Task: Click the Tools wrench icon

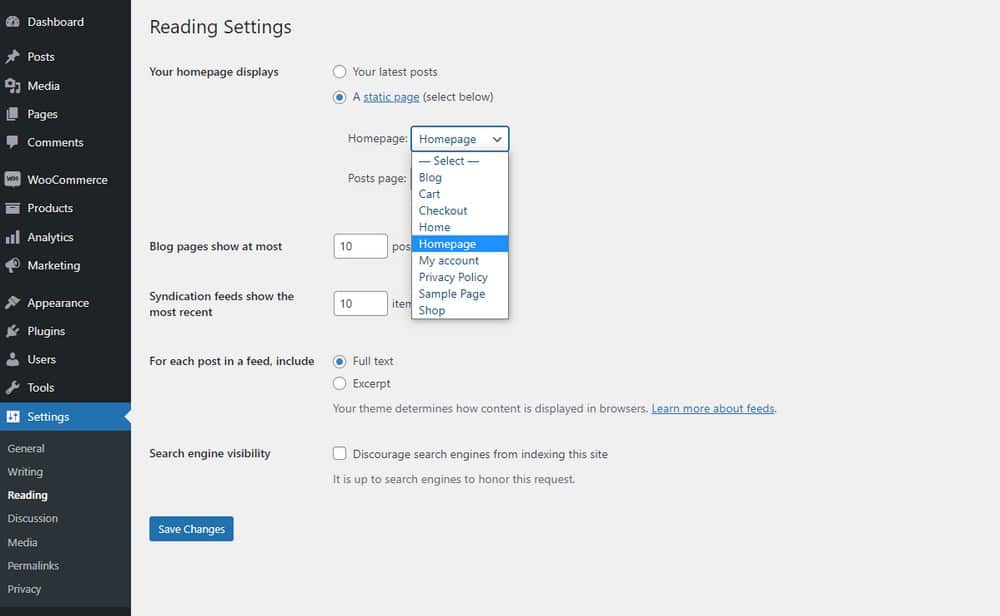Action: (x=12, y=387)
